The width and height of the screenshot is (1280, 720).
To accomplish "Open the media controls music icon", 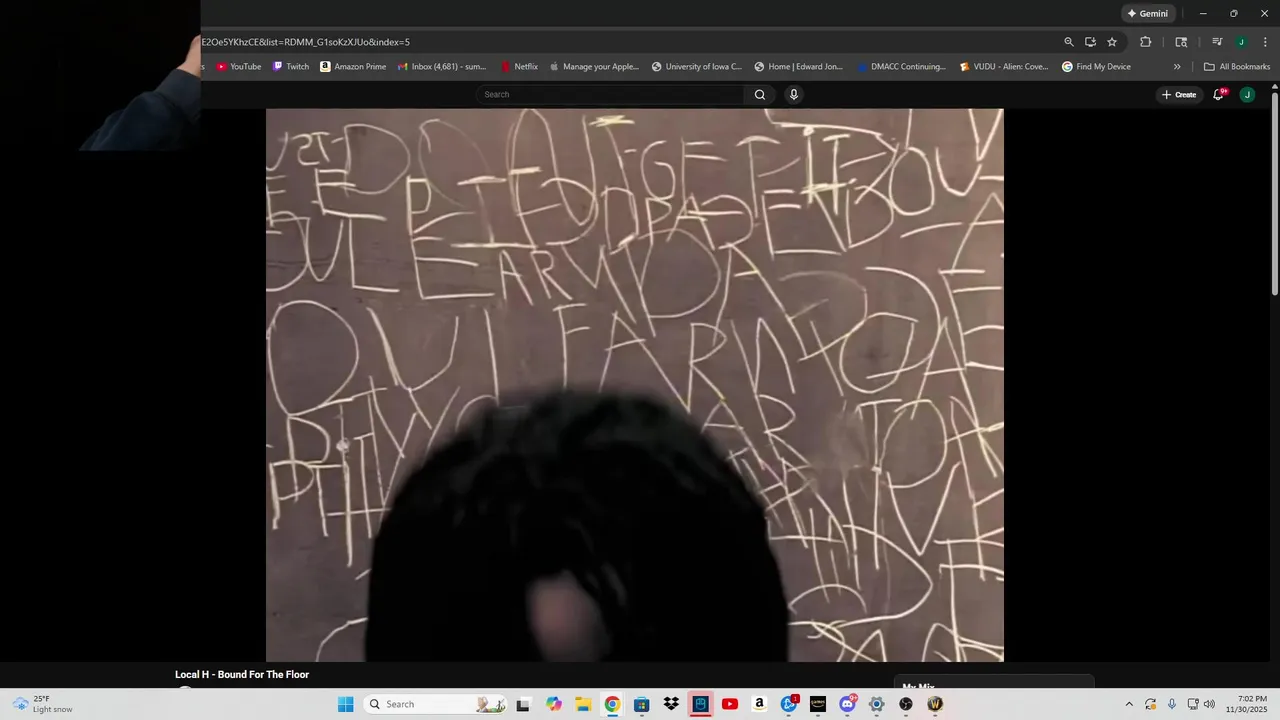I will [1217, 42].
